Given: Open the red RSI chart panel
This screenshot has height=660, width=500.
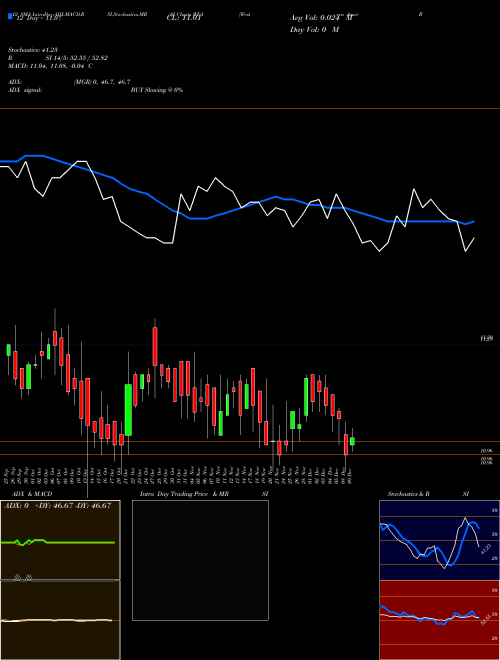Looking at the screenshot, I should [x=439, y=620].
